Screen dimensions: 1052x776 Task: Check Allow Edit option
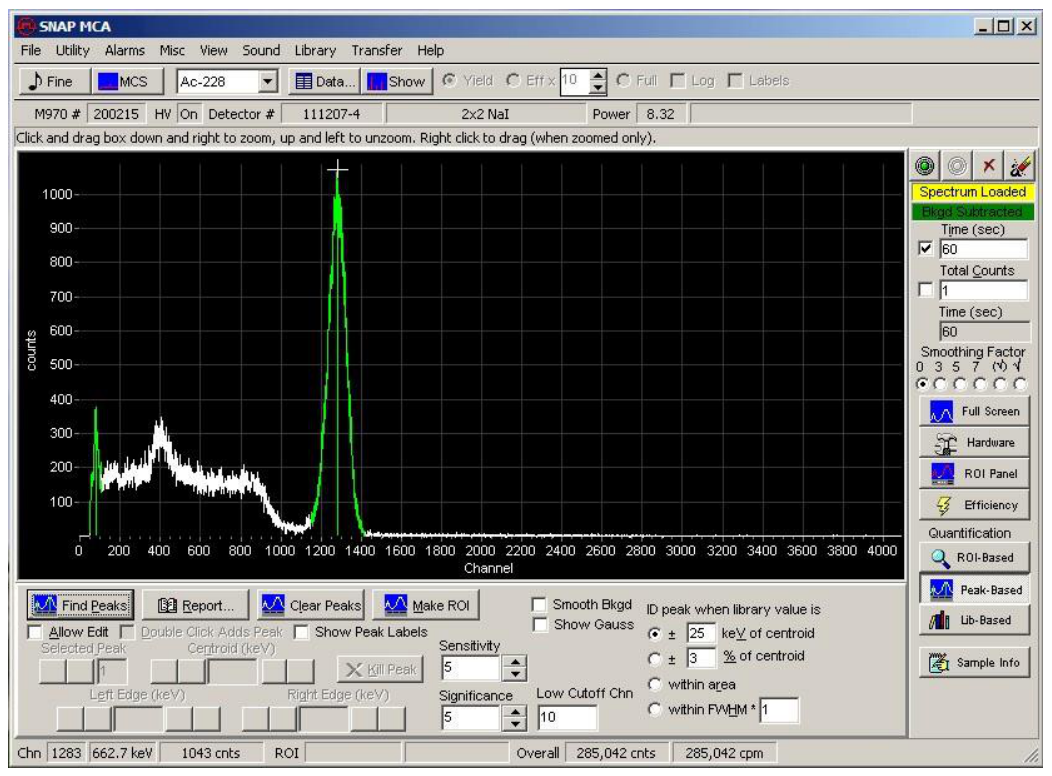35,632
